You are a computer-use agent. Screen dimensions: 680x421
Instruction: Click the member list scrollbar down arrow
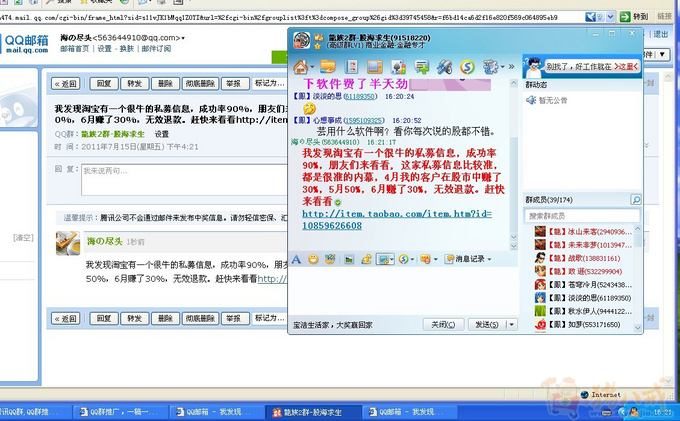pyautogui.click(x=638, y=328)
